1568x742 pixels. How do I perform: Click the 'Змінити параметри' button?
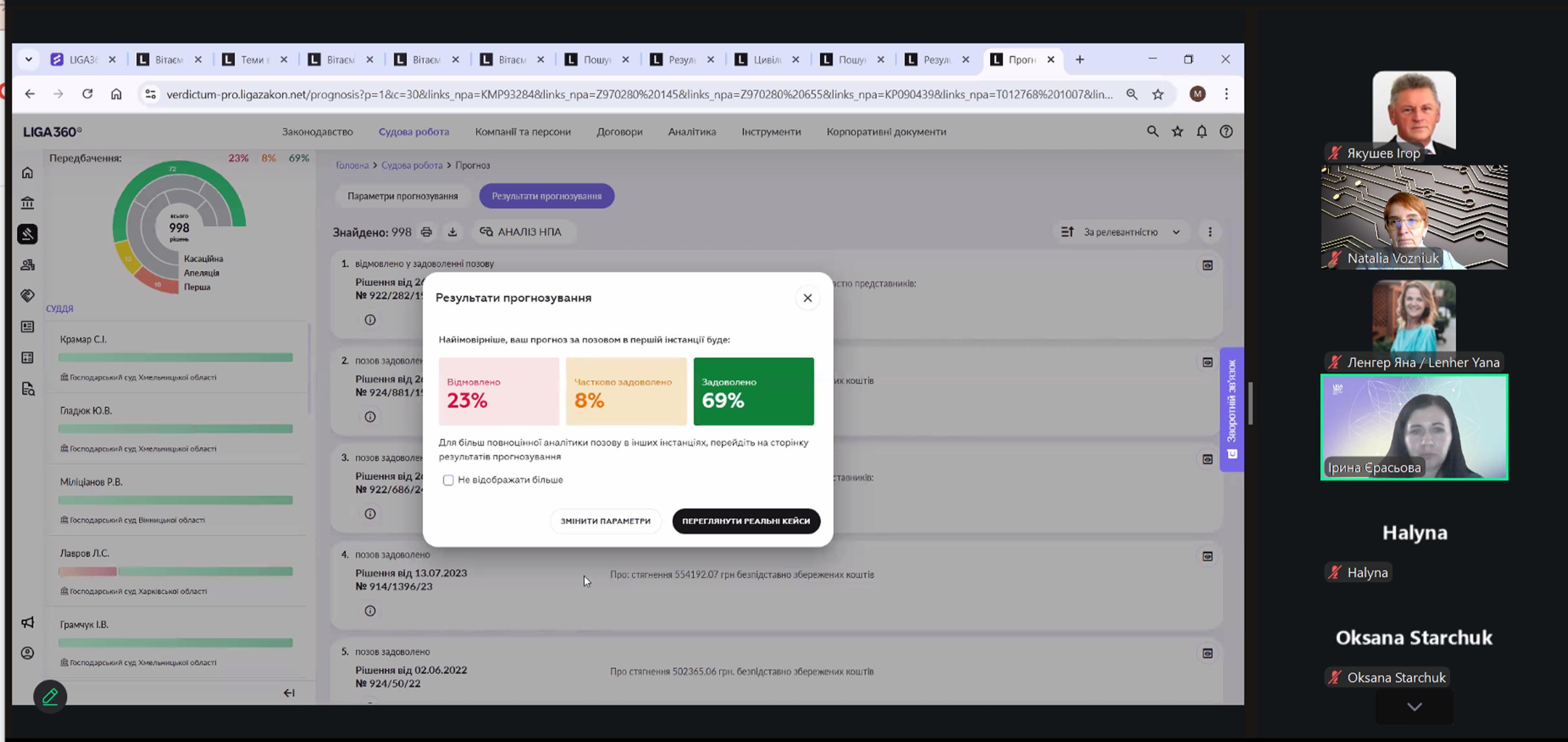click(x=605, y=521)
